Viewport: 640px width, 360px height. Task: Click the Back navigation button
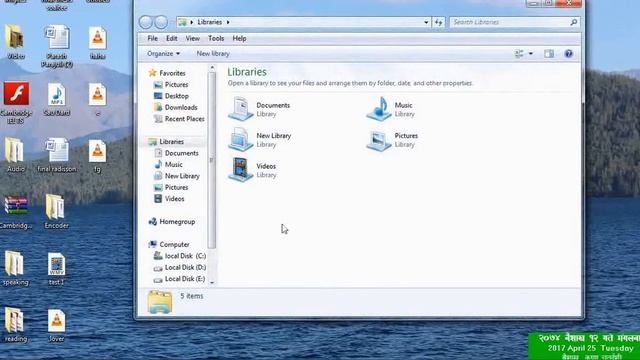[146, 22]
